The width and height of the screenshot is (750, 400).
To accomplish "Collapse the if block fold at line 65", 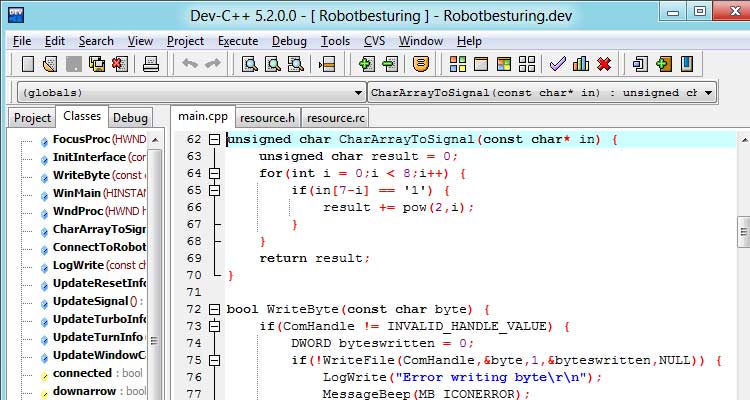I will (x=214, y=190).
